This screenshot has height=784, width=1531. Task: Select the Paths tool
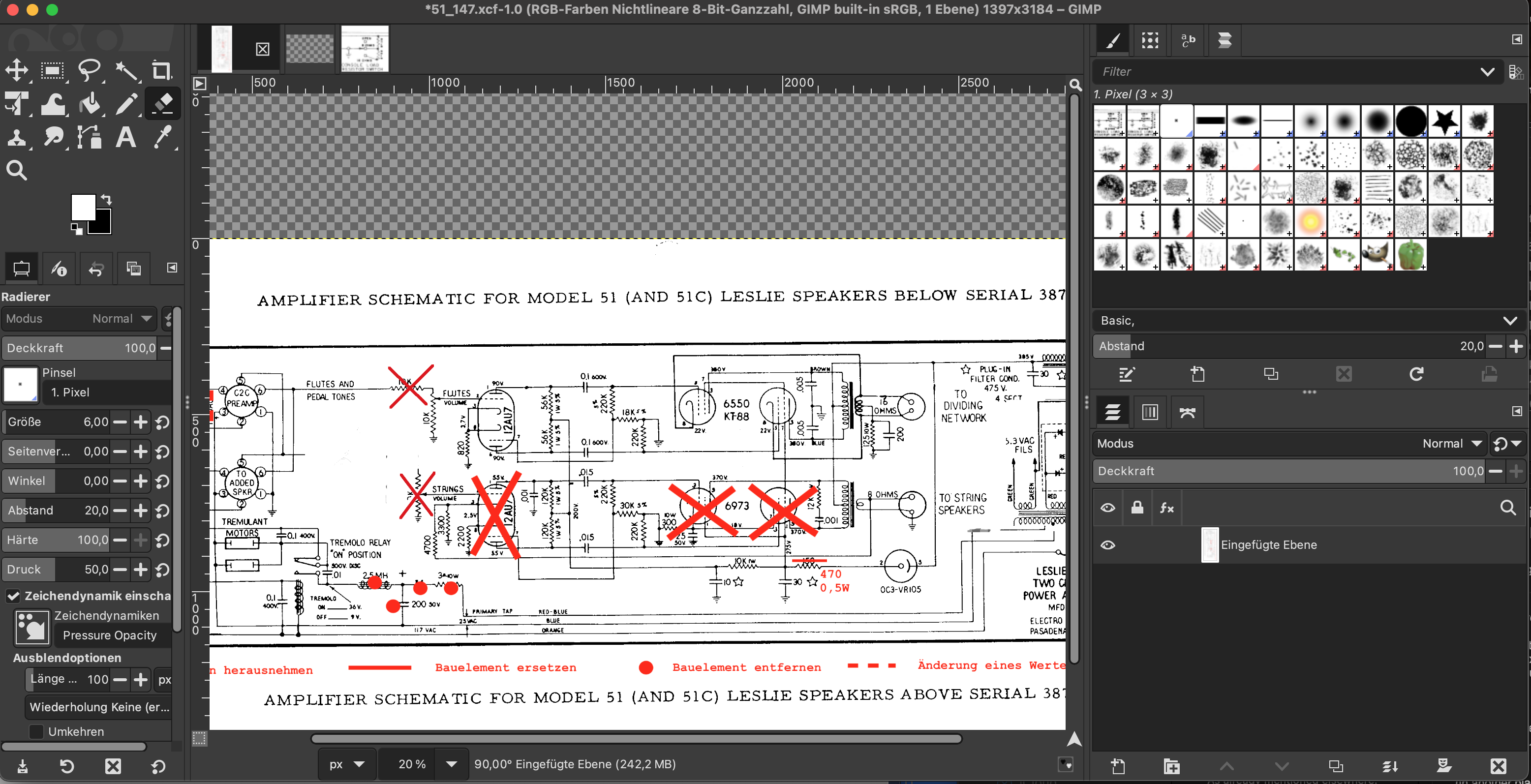click(x=89, y=137)
